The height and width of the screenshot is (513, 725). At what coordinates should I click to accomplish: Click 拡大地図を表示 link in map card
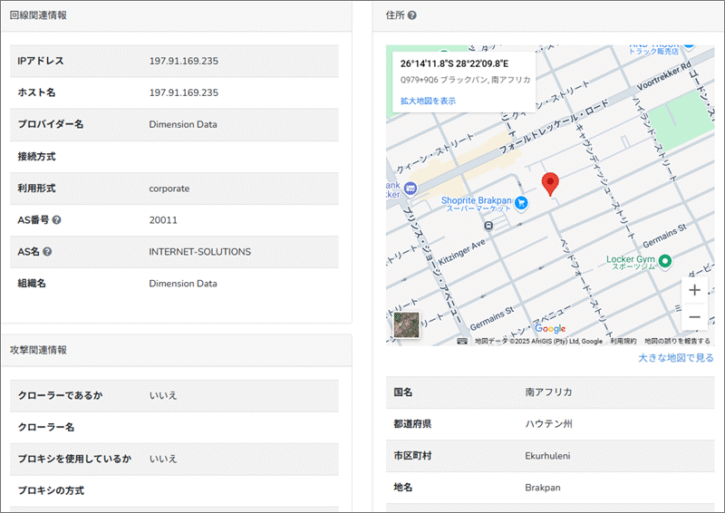[428, 101]
